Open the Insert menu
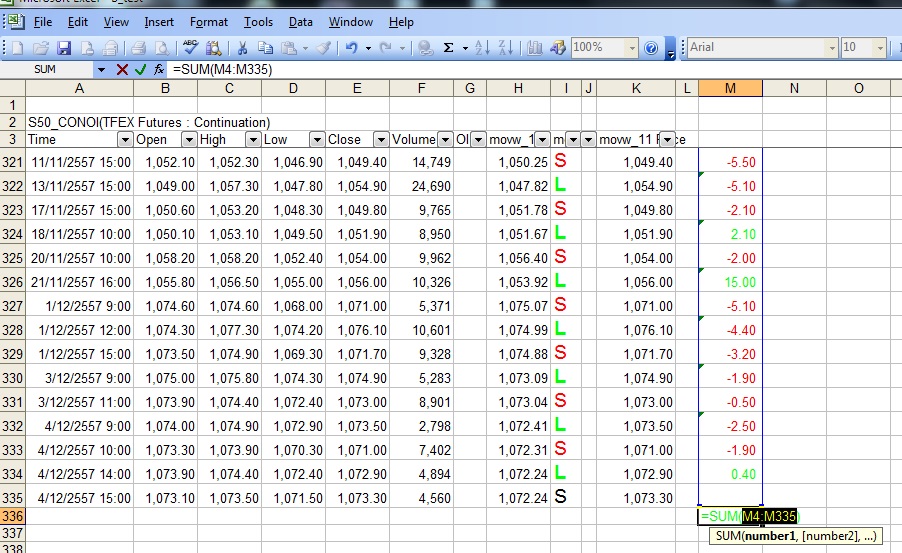 pos(159,22)
